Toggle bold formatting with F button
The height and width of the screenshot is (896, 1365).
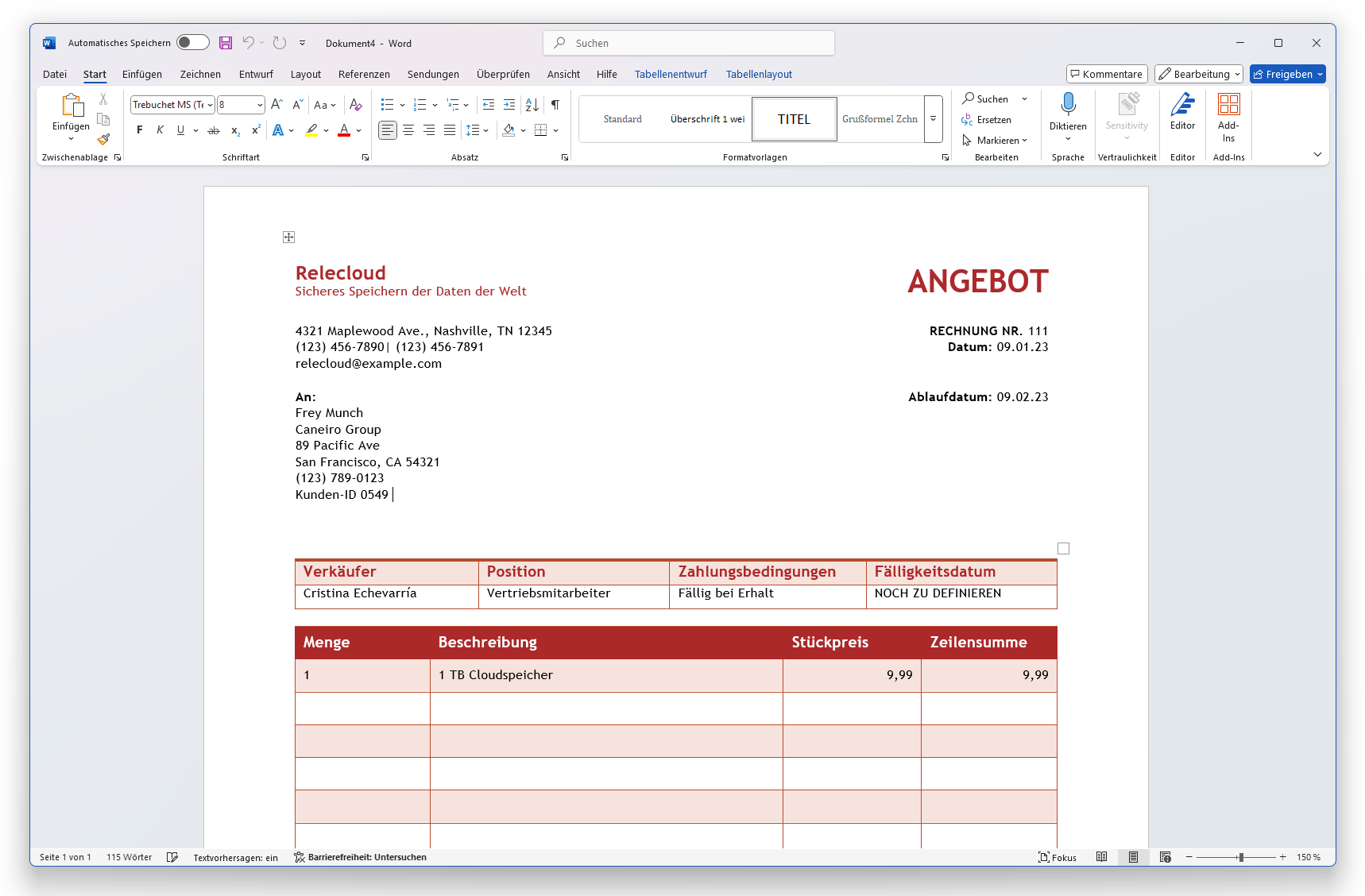click(x=140, y=130)
